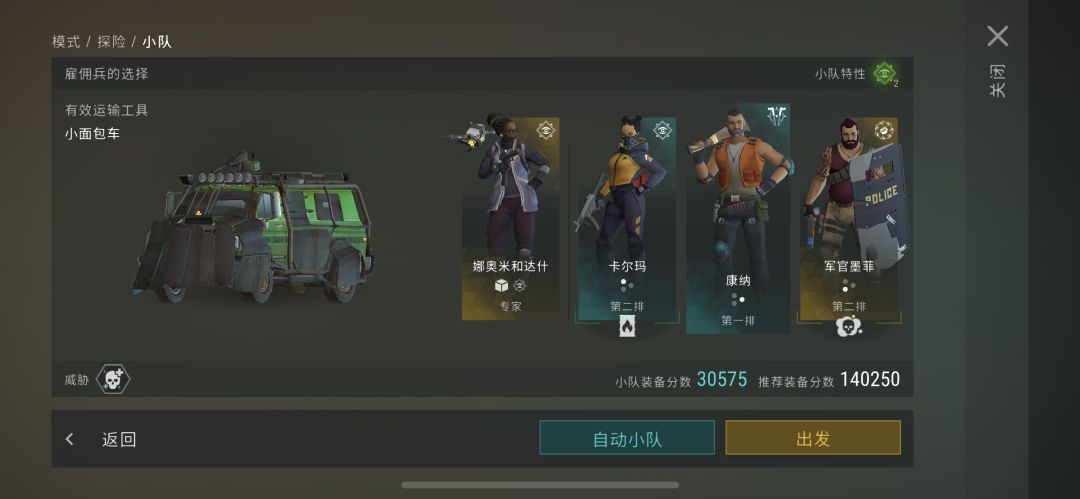1080x499 pixels.
Task: Tap the cube icon under 娜奥米和达什
Action: coord(501,285)
